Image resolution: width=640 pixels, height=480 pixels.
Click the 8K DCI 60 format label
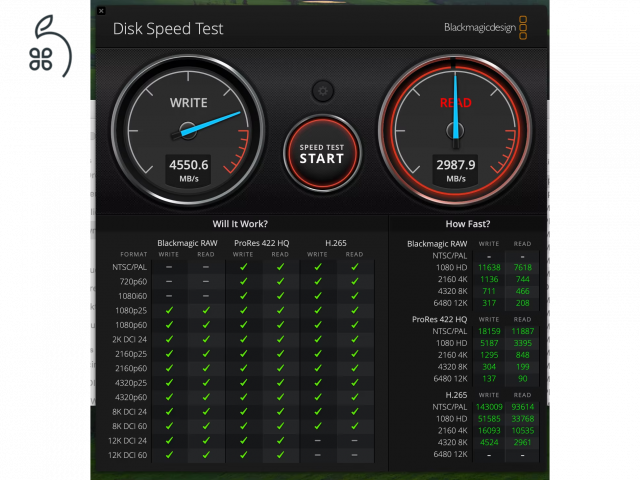(x=129, y=426)
